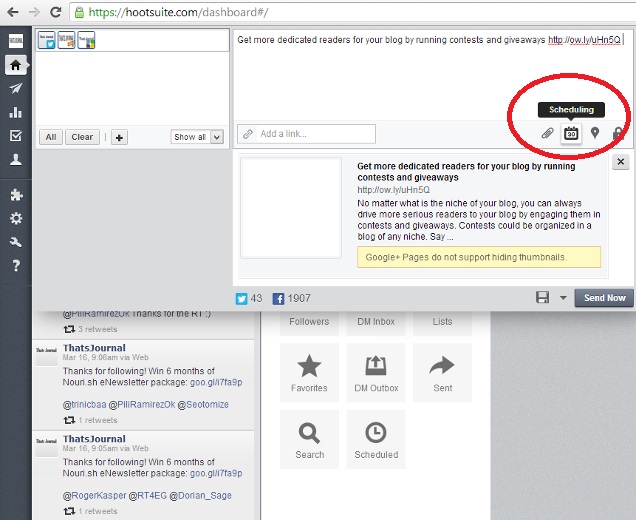Click the Google+ Pages thumbnail warning notice
This screenshot has height=520, width=637.
click(x=479, y=257)
